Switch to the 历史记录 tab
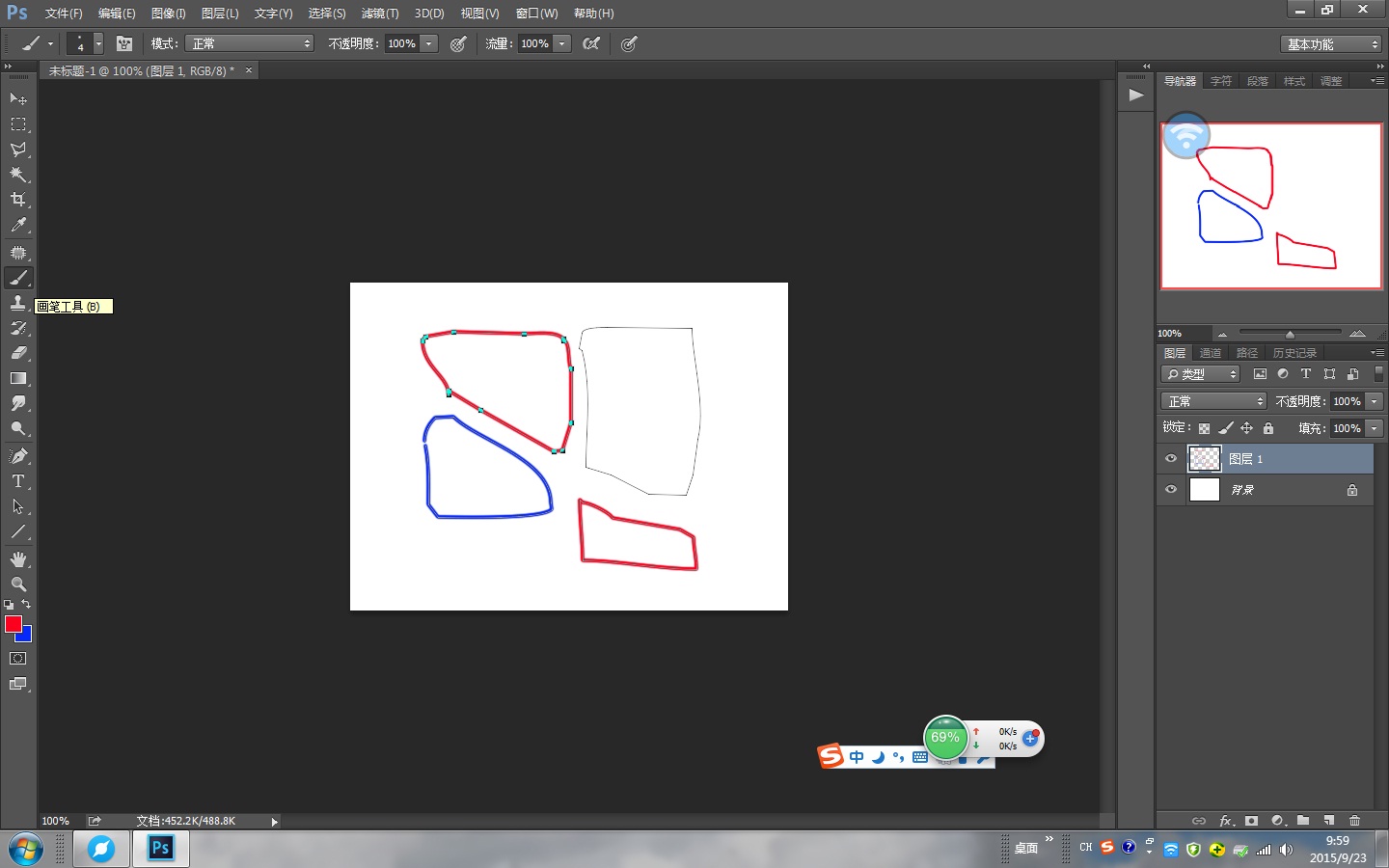 coord(1294,353)
